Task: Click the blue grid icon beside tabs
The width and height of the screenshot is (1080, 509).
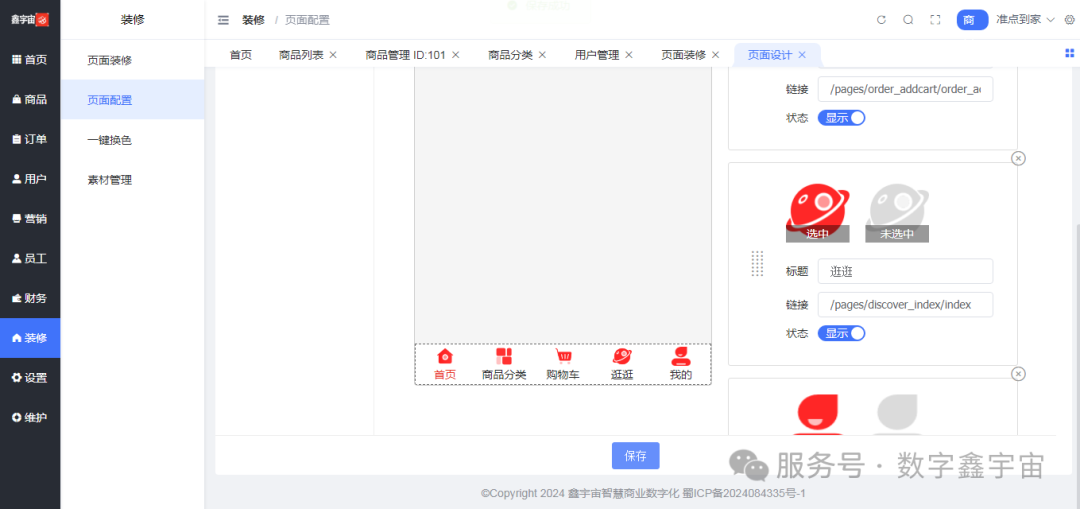Action: tap(1070, 53)
